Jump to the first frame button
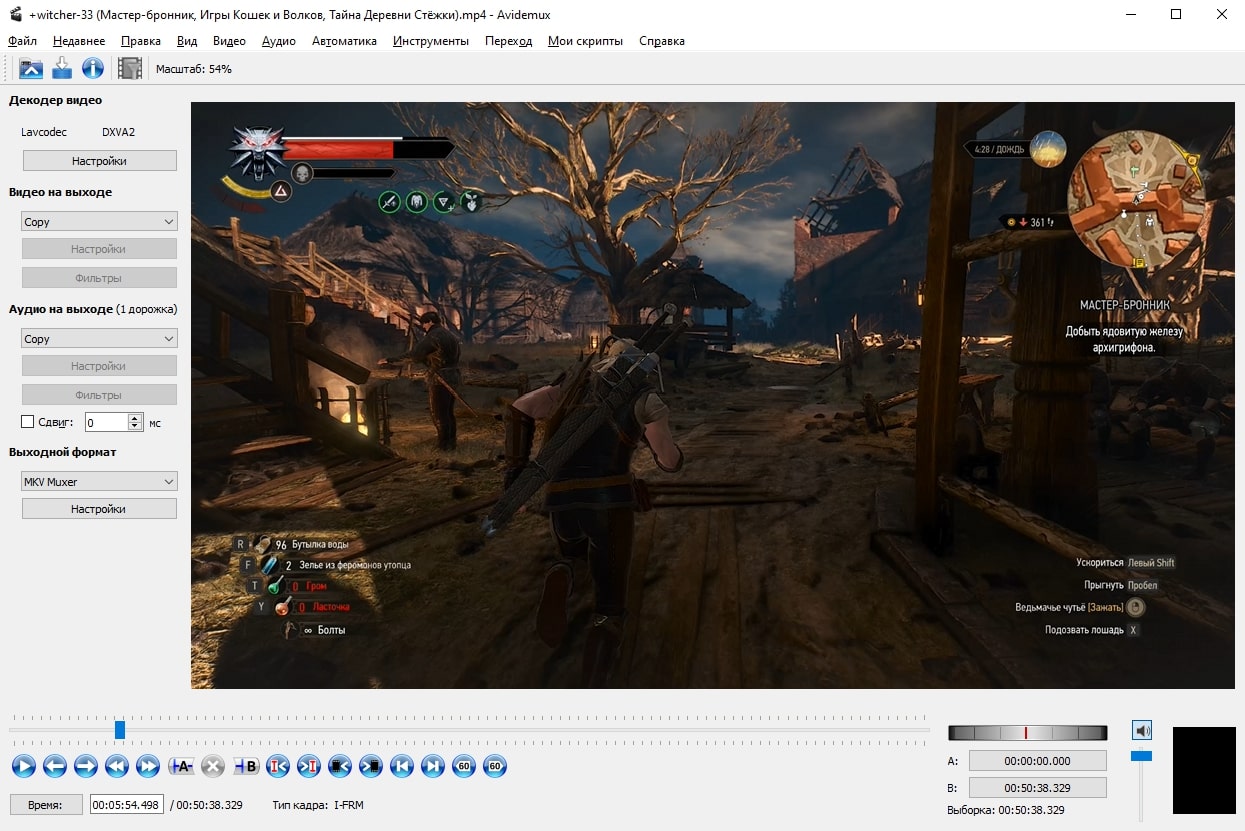This screenshot has height=831, width=1245. click(x=402, y=766)
